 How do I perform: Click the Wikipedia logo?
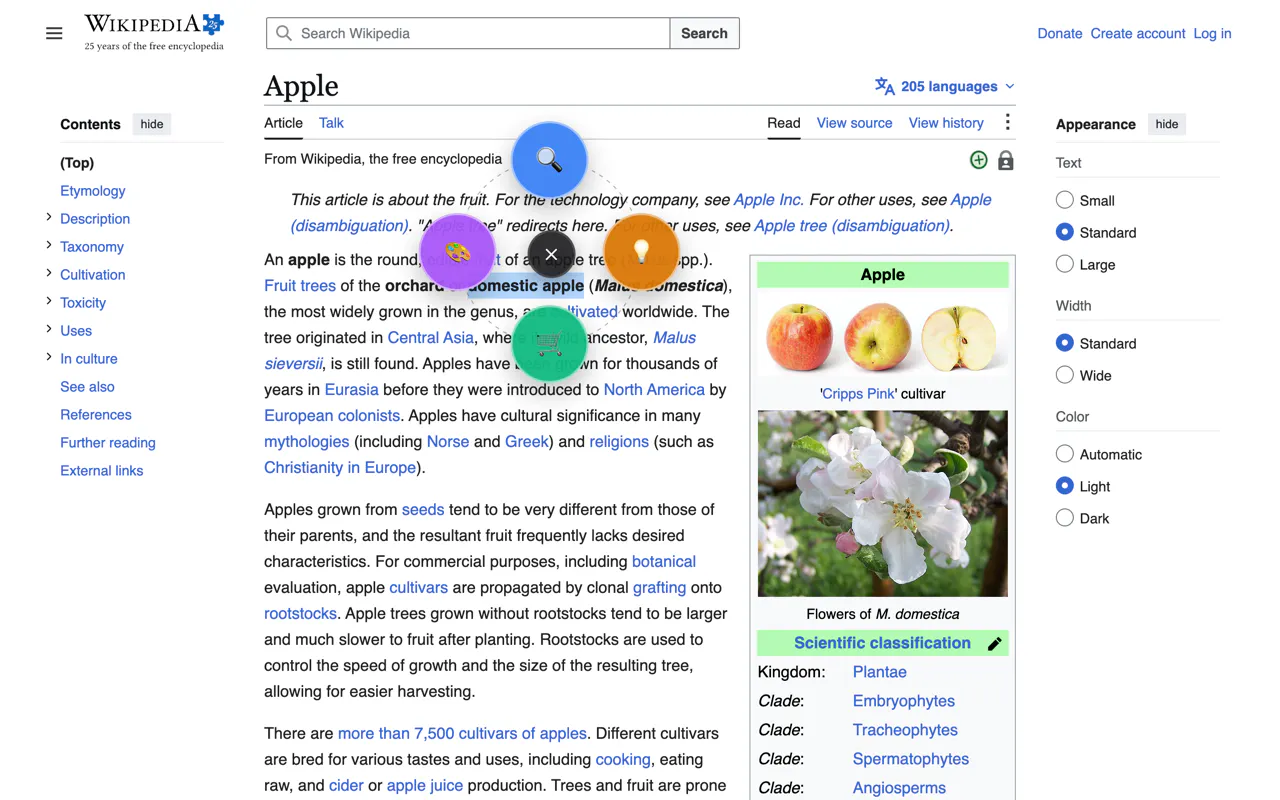(x=154, y=32)
